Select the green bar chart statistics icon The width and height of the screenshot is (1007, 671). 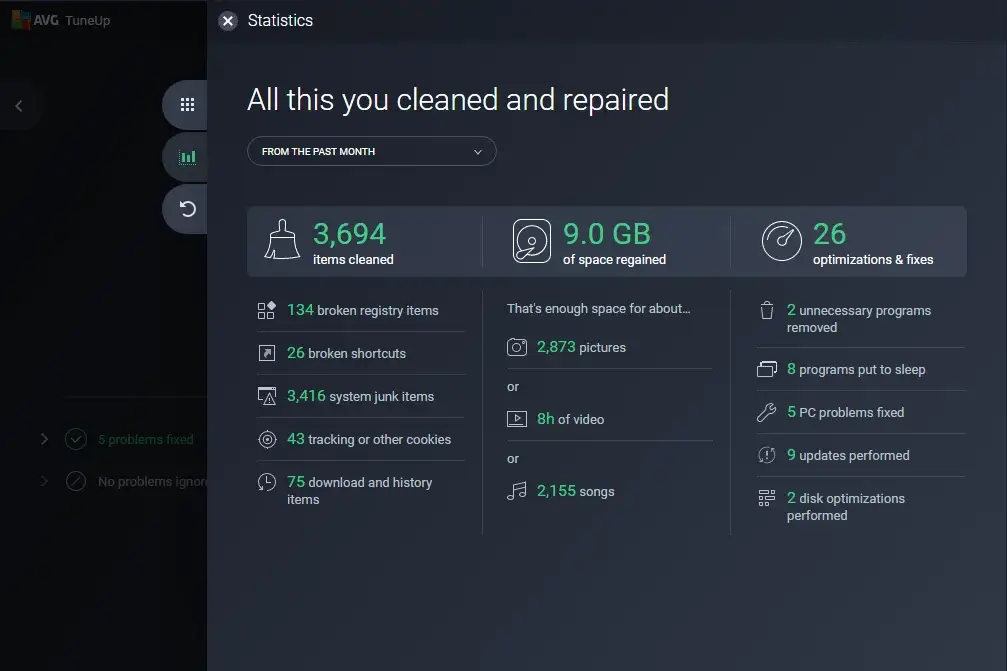pos(187,157)
